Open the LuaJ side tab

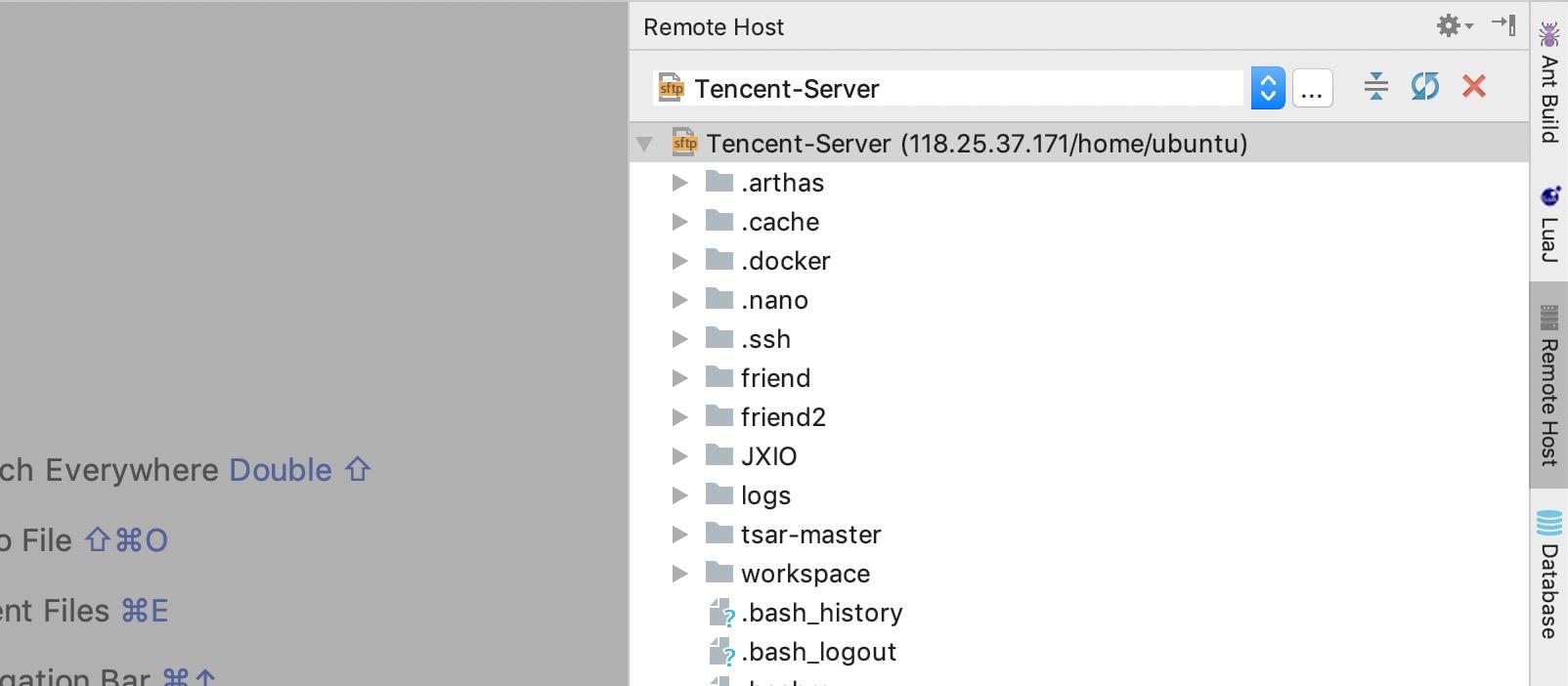click(1549, 225)
